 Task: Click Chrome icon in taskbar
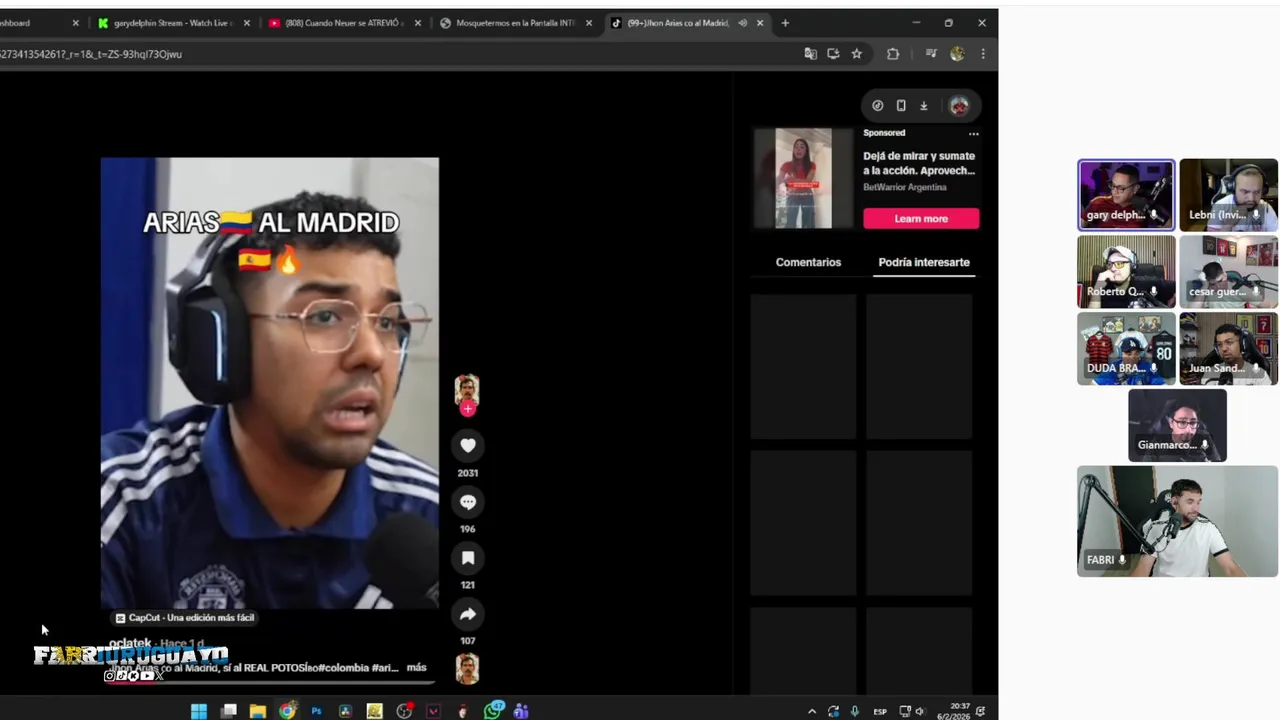(x=287, y=711)
